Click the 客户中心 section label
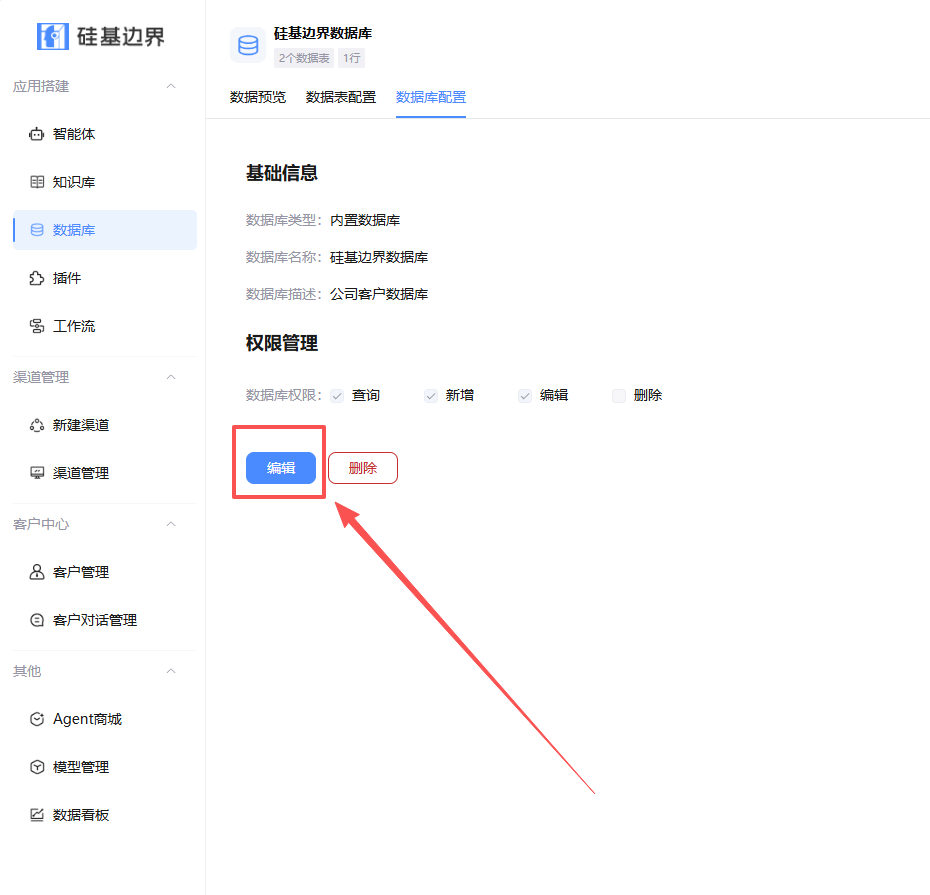The image size is (930, 895). coord(41,524)
